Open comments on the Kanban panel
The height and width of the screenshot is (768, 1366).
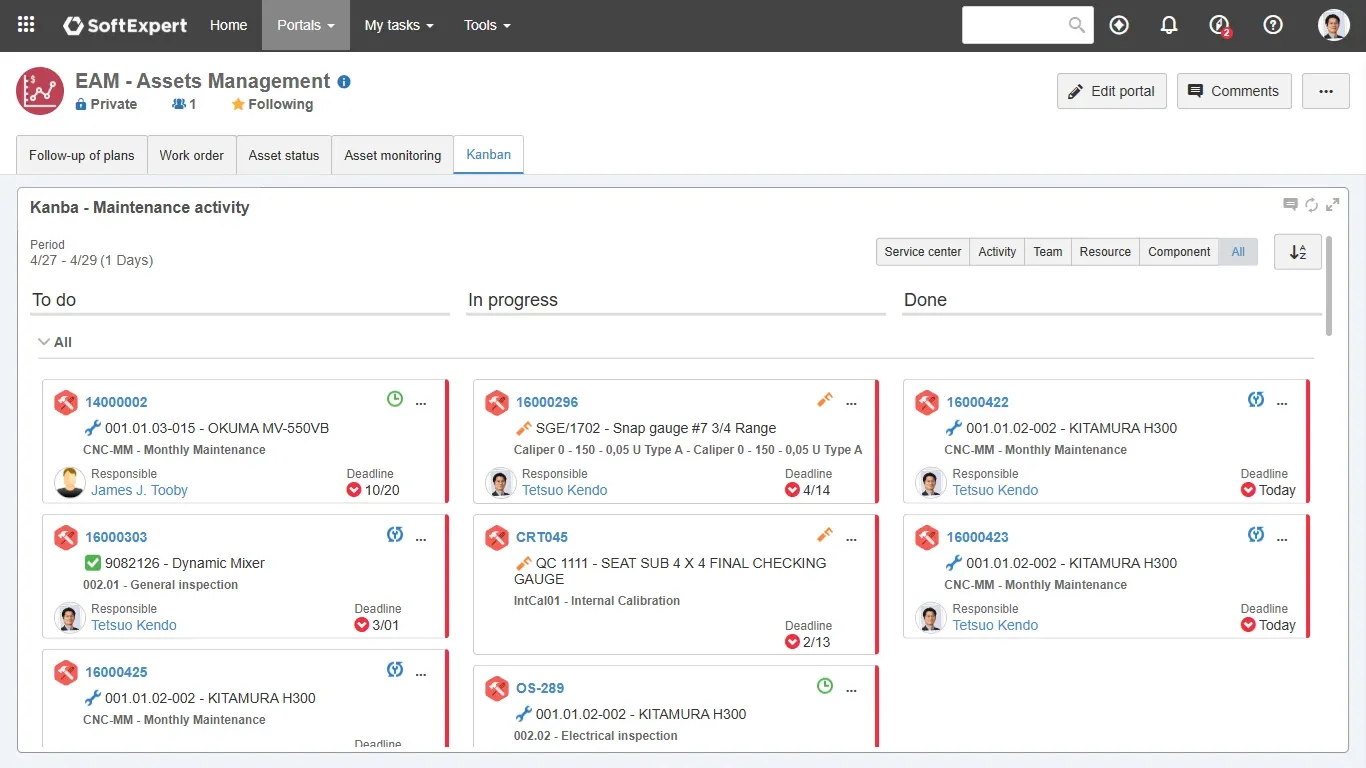pos(1290,204)
